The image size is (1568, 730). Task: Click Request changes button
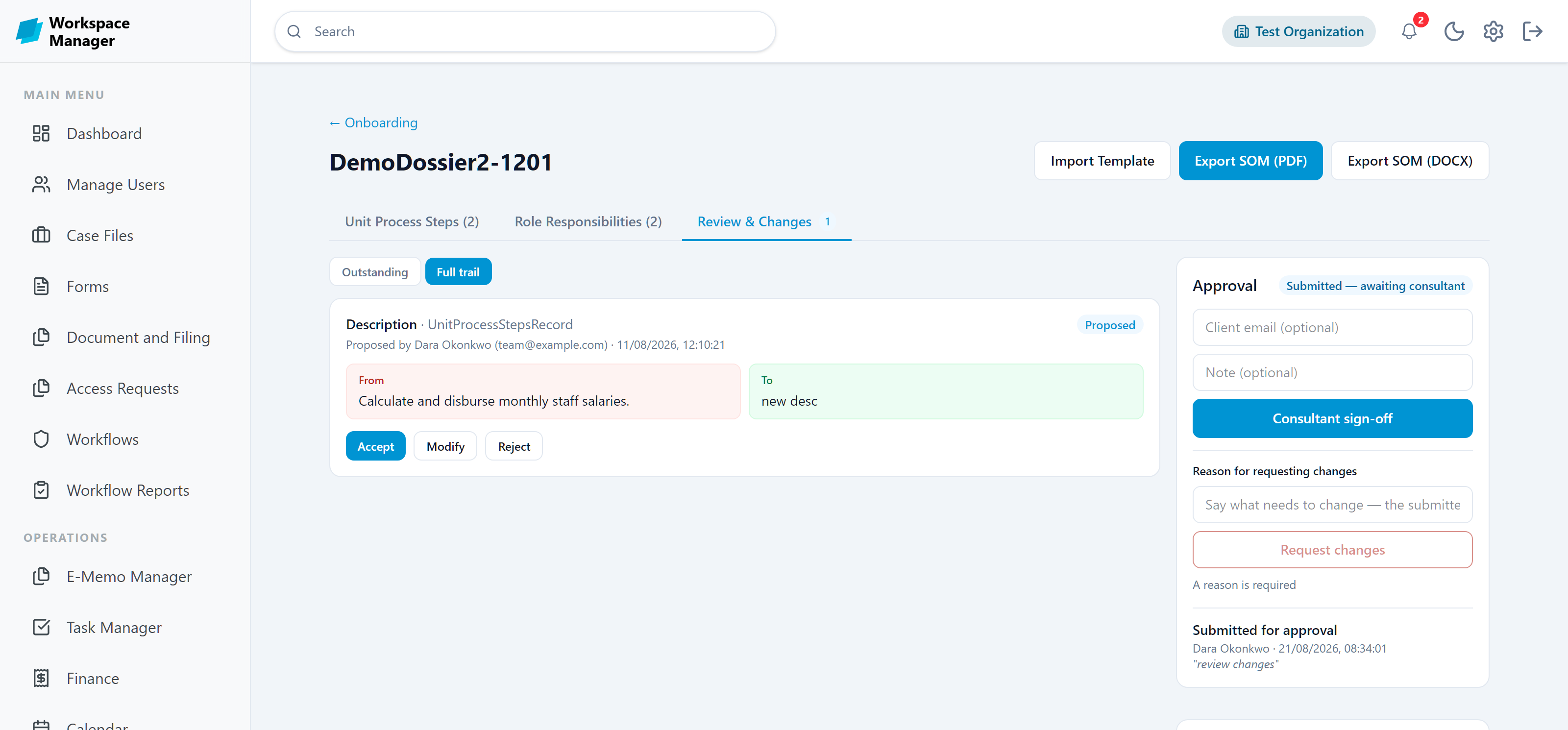coord(1332,550)
